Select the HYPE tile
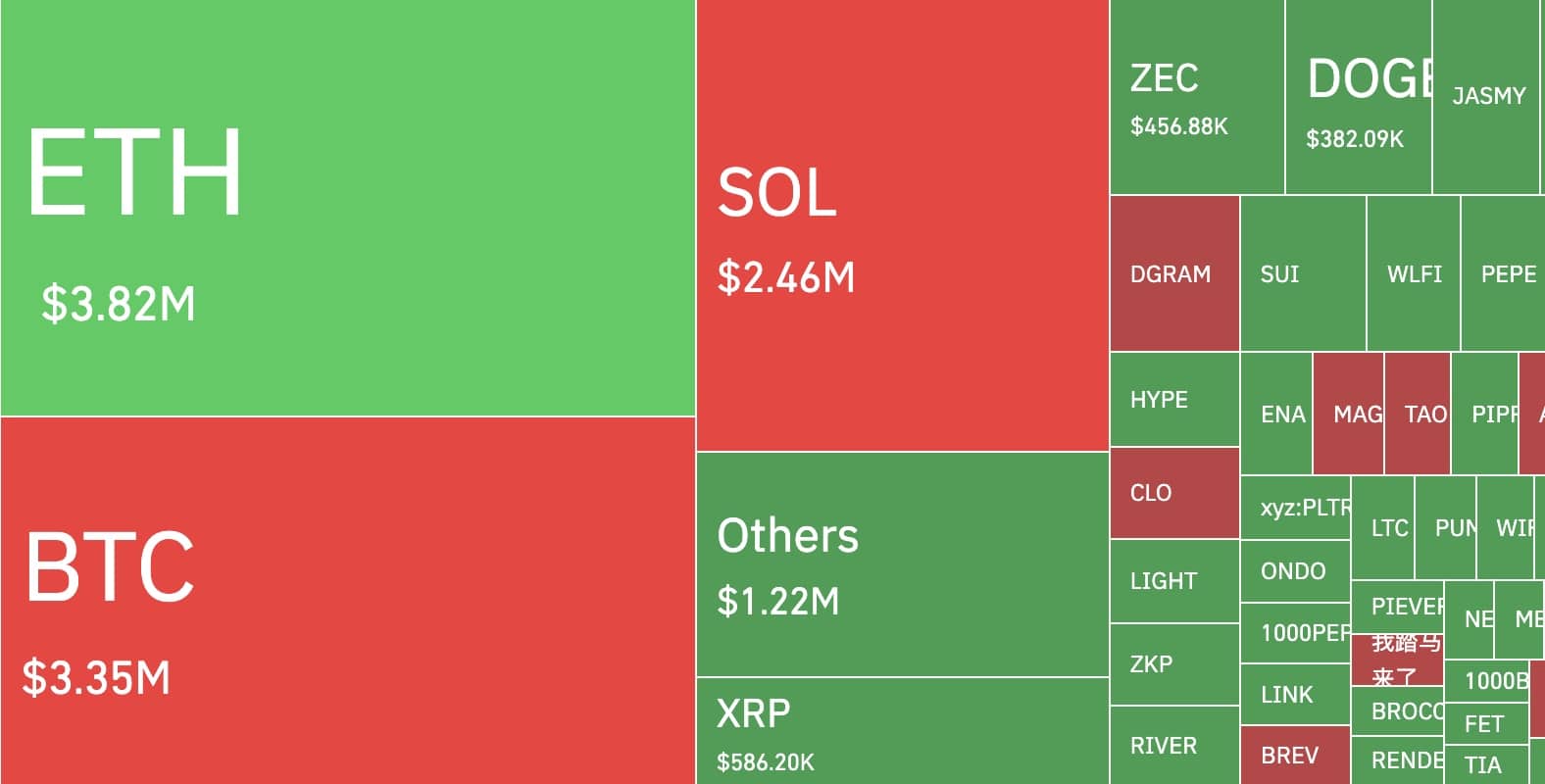Viewport: 1545px width, 784px height. click(x=1174, y=400)
